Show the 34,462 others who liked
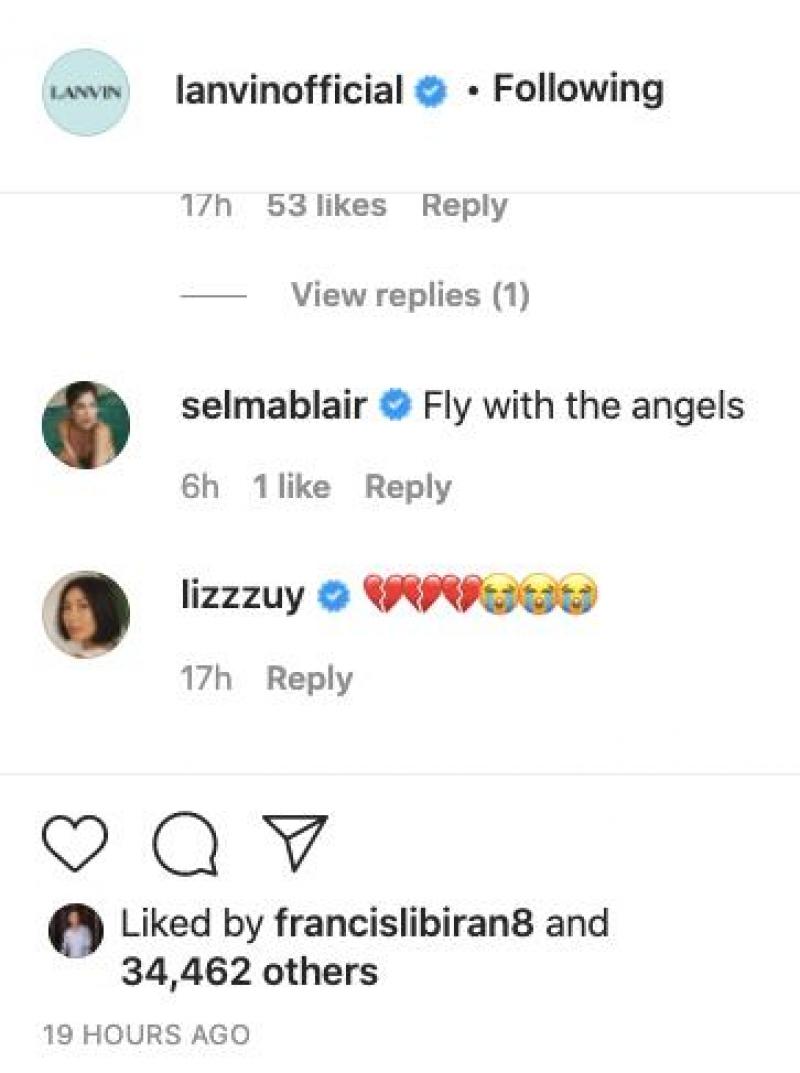Screen dimensions: 800x1073 coord(249,971)
